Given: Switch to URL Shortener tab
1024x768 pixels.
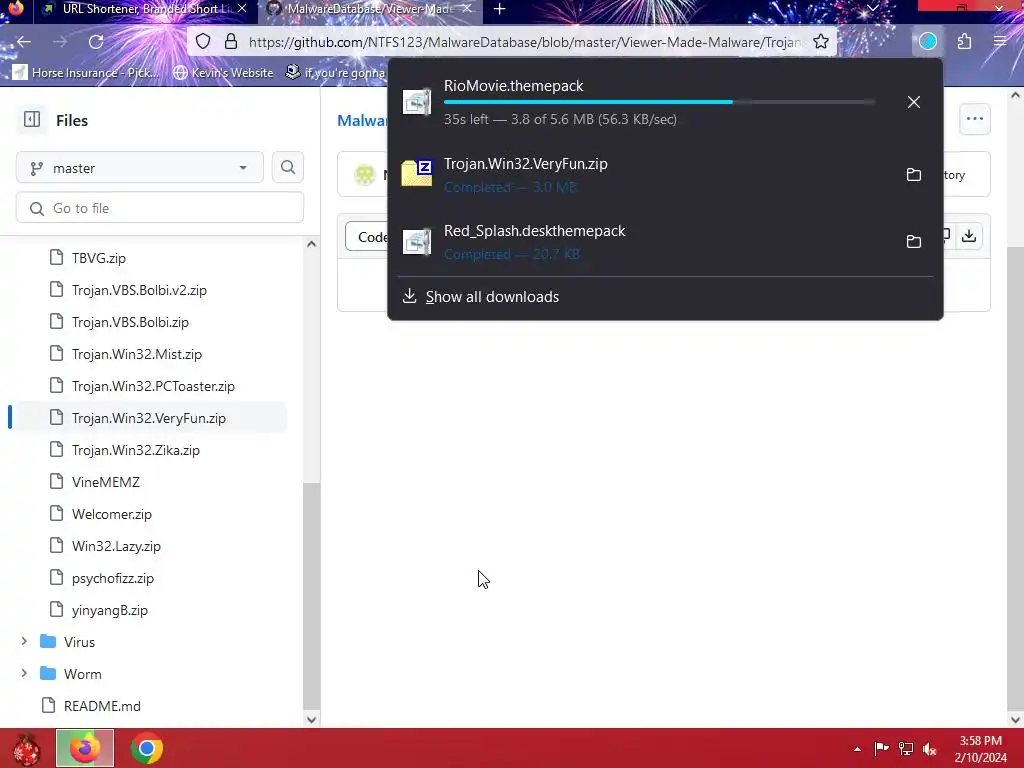Looking at the screenshot, I should click(x=144, y=9).
